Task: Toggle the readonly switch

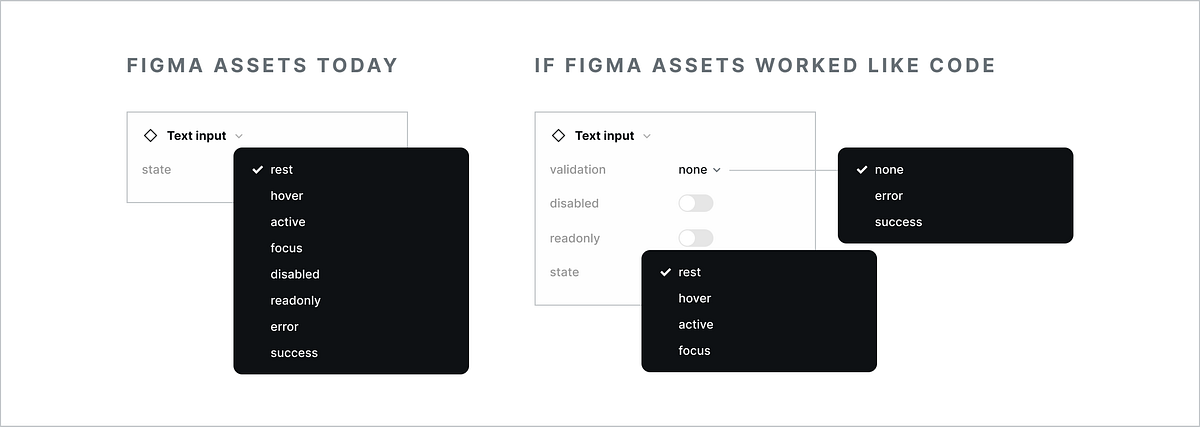Action: [x=696, y=238]
